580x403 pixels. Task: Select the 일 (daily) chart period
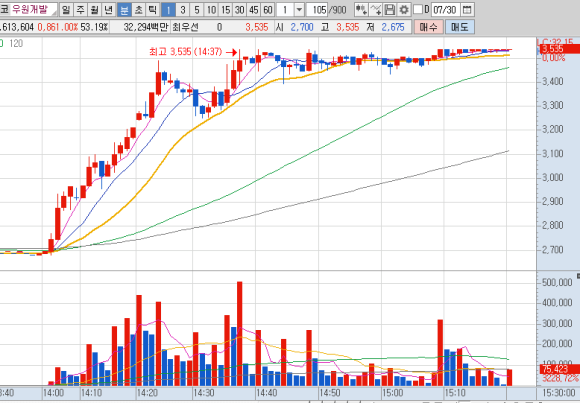point(66,10)
